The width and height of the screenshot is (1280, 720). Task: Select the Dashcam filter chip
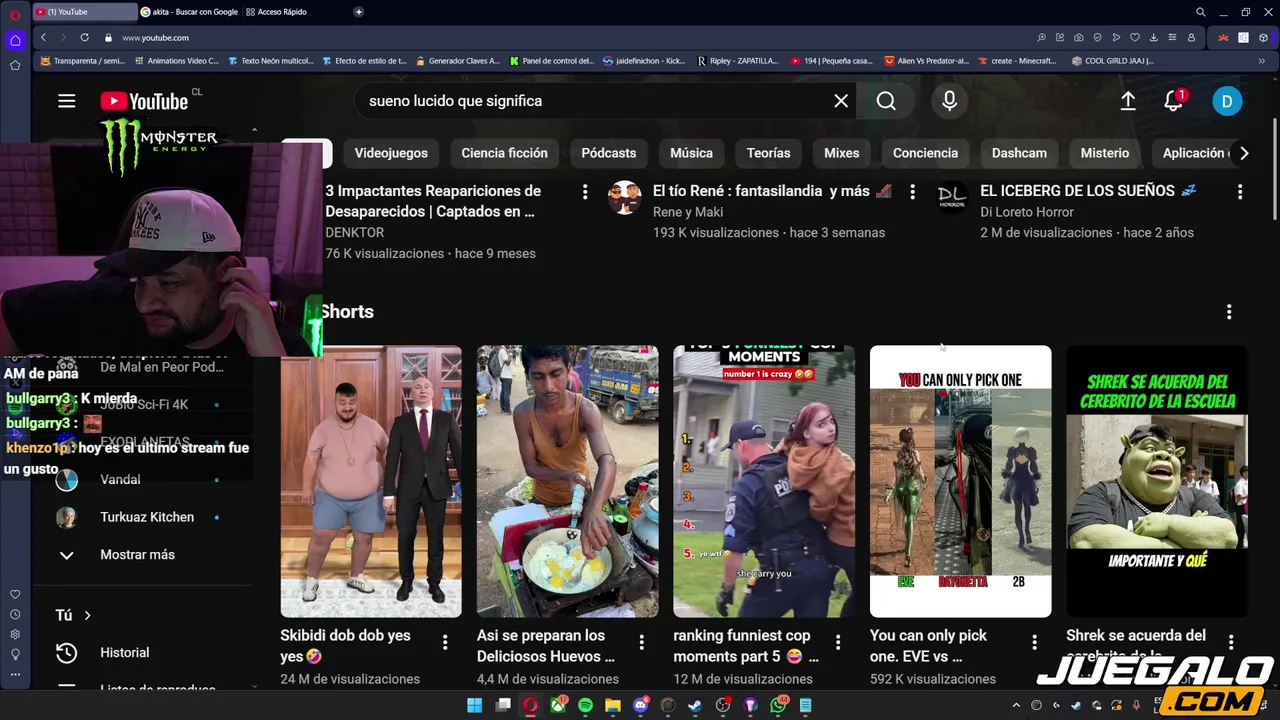click(1019, 153)
